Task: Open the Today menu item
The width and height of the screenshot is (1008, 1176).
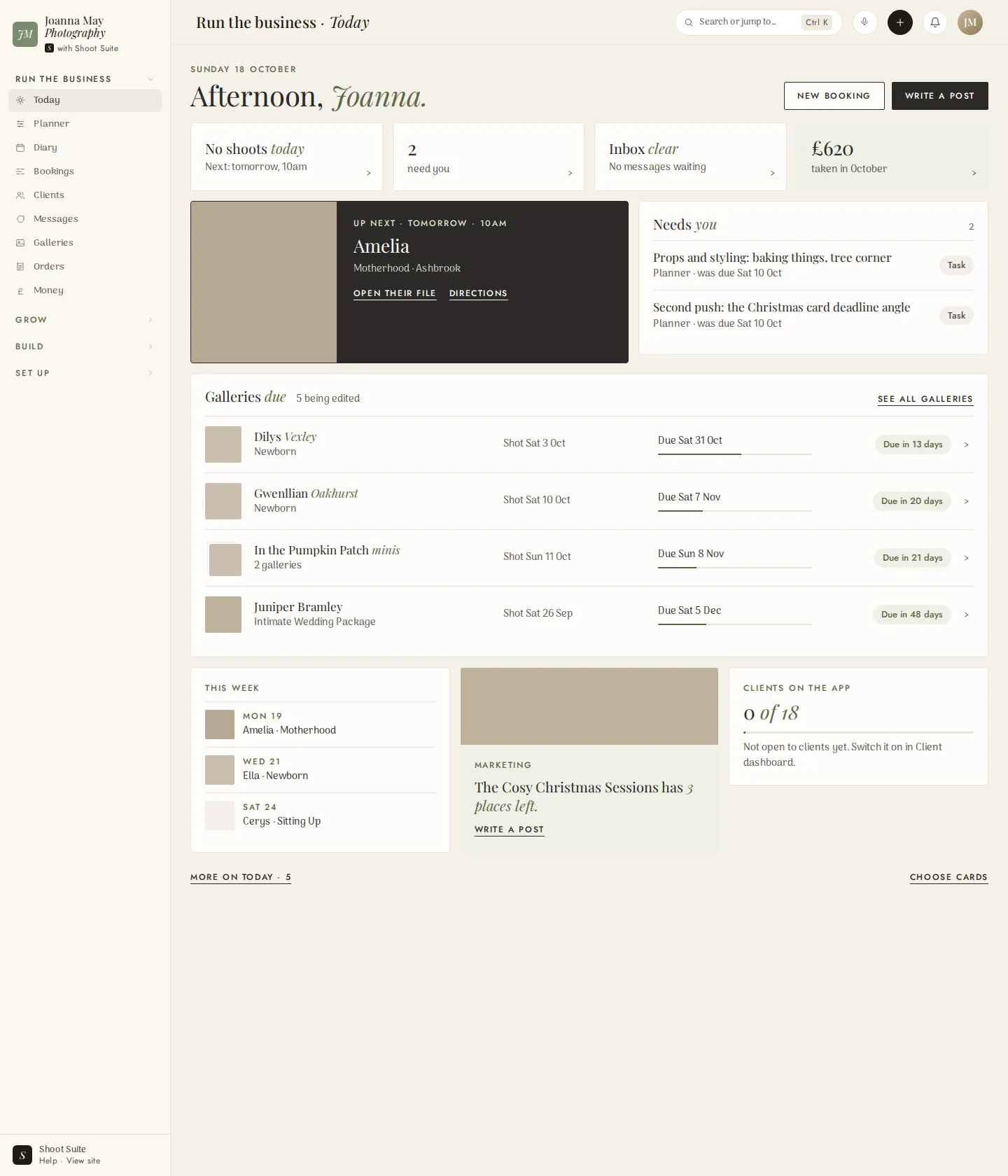Action: click(x=85, y=100)
